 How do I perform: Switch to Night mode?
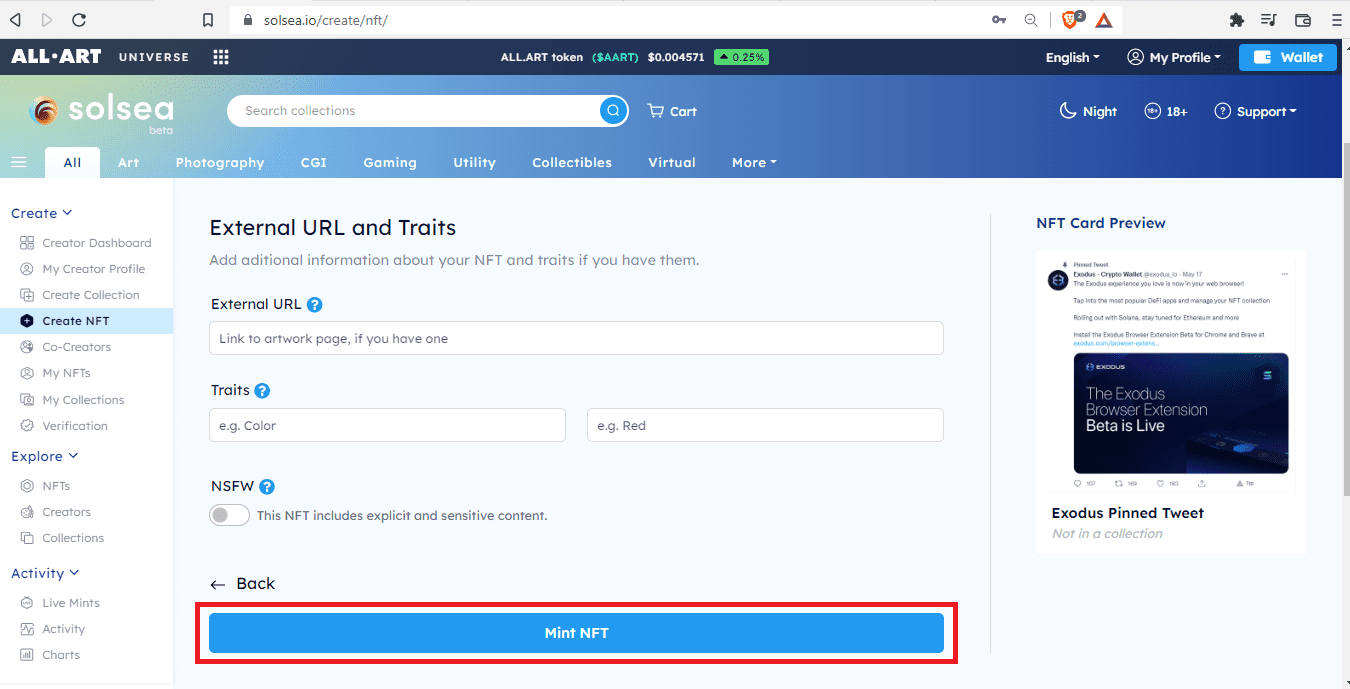(x=1088, y=111)
